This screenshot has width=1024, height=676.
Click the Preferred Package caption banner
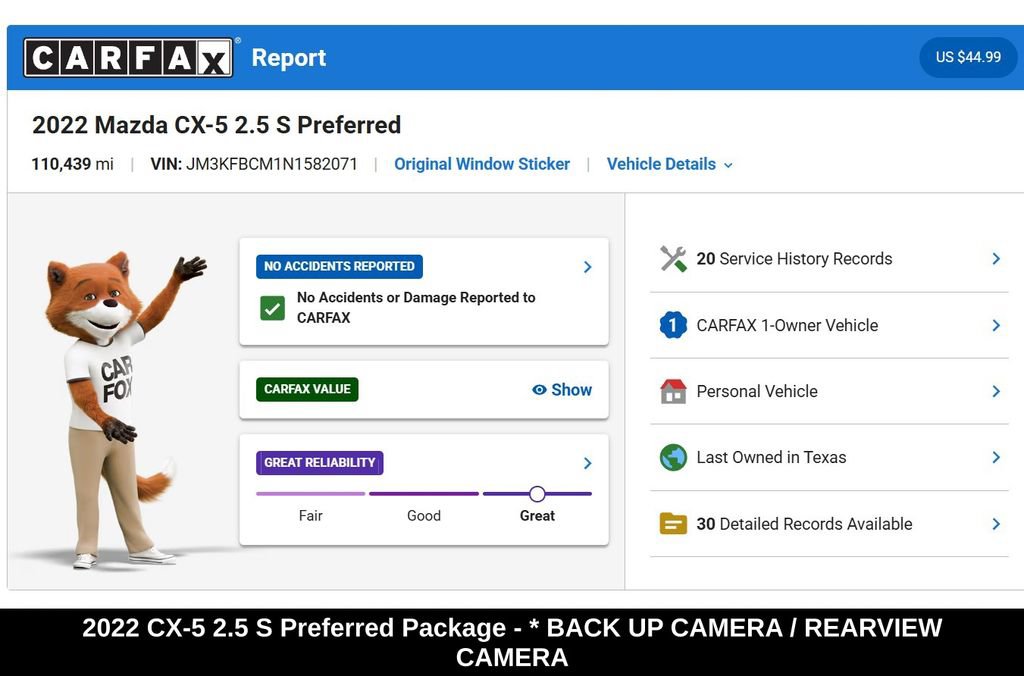tap(512, 642)
